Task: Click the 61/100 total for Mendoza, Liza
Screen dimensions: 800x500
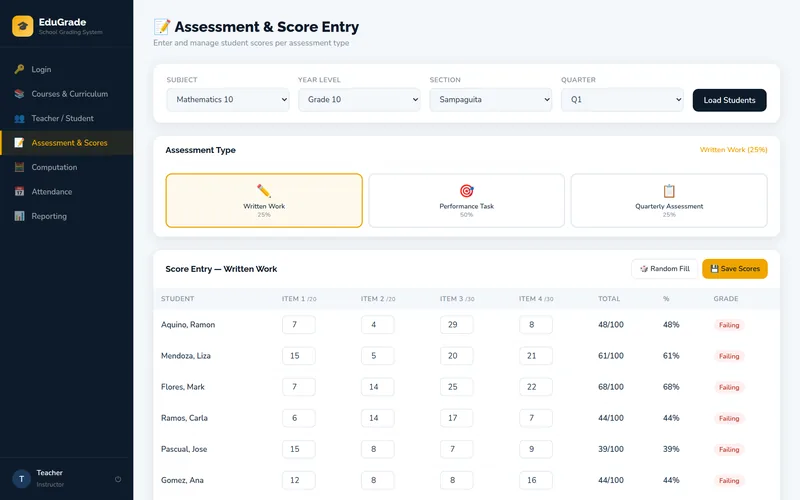Action: point(611,356)
